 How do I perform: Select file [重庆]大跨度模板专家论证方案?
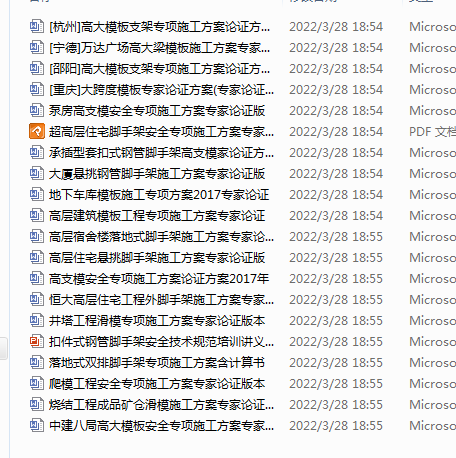(161, 90)
